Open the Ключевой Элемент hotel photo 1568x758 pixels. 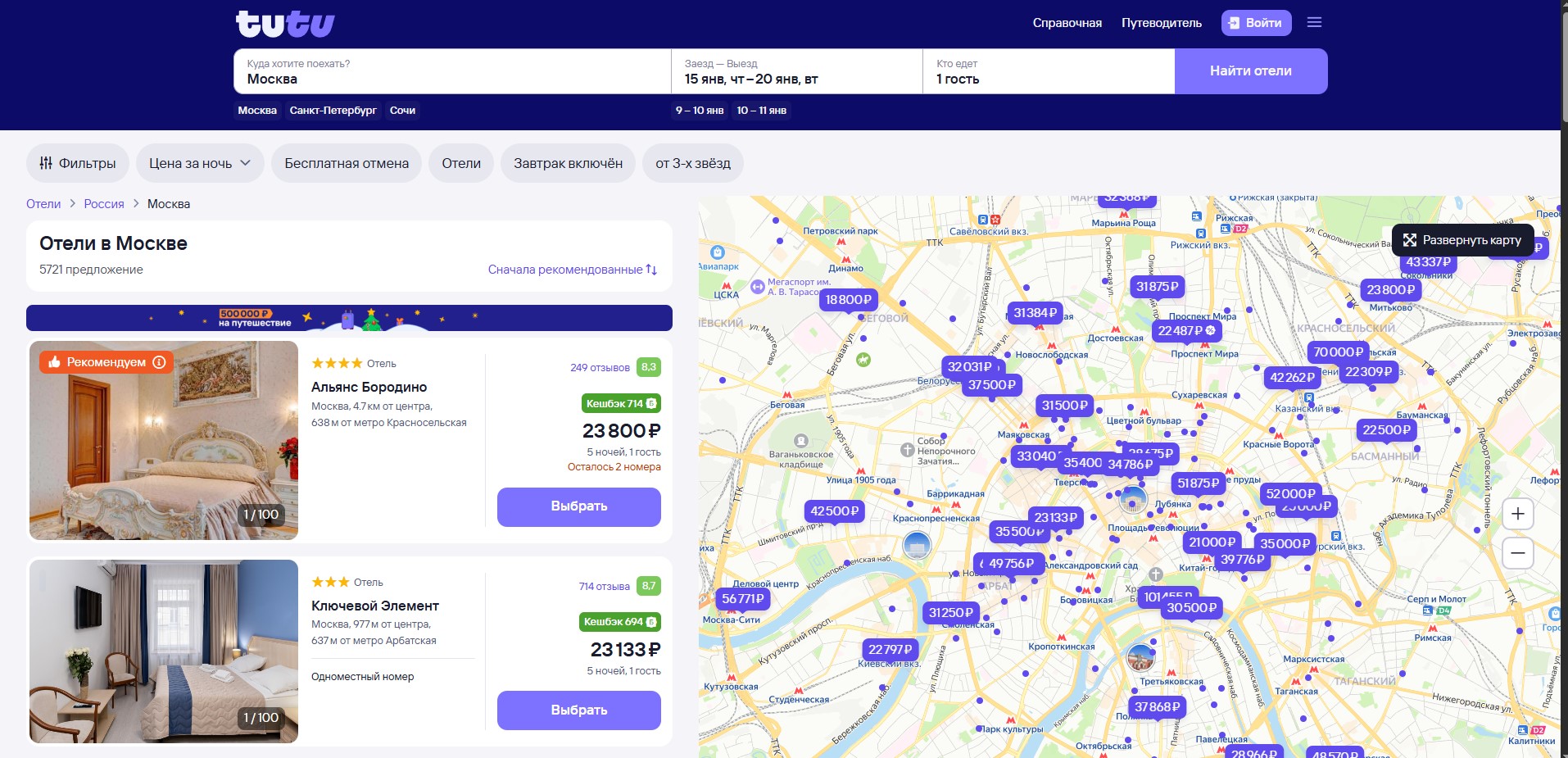pyautogui.click(x=164, y=651)
